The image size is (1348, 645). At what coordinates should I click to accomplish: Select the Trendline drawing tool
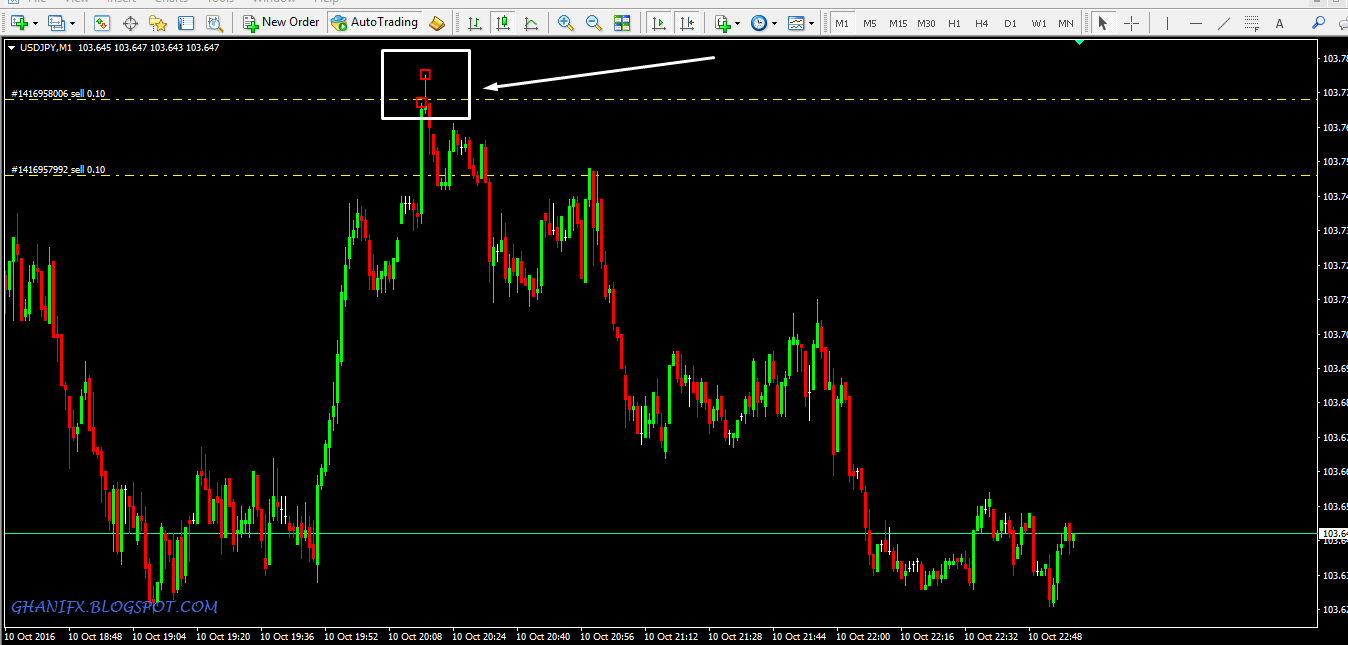click(x=1224, y=22)
